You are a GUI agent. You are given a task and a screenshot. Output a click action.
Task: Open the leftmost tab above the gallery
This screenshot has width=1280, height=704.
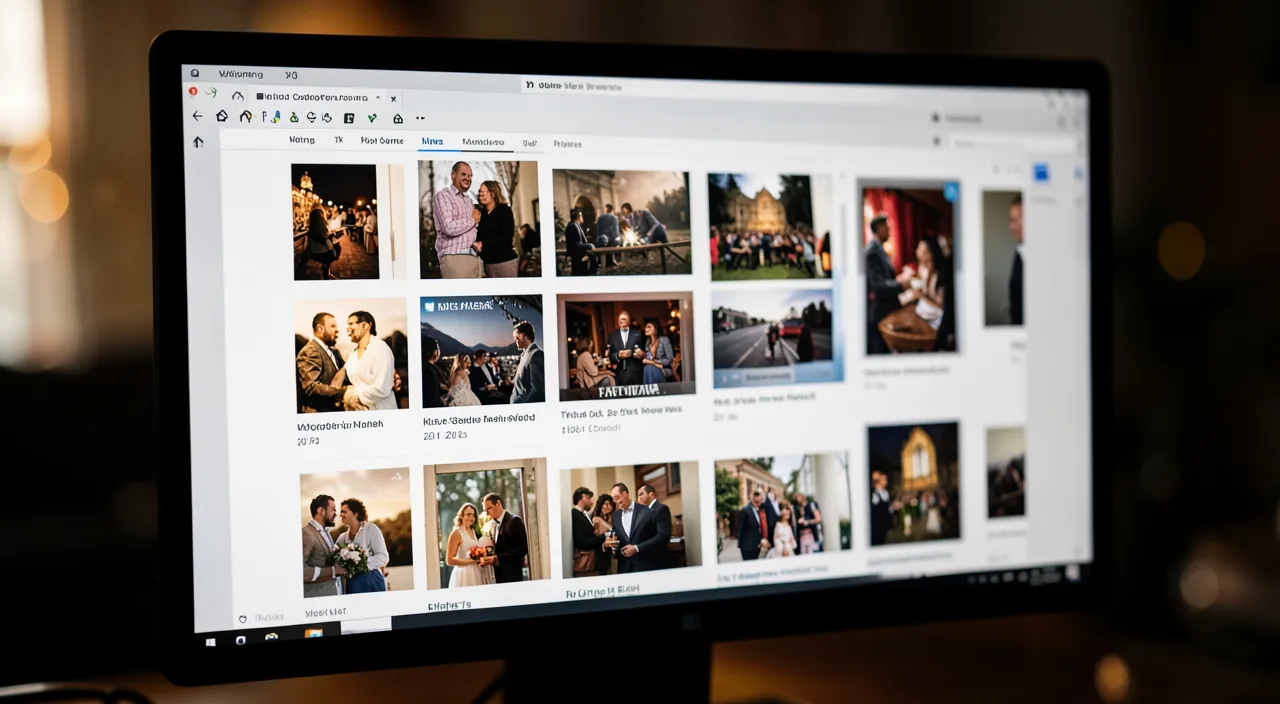point(301,140)
